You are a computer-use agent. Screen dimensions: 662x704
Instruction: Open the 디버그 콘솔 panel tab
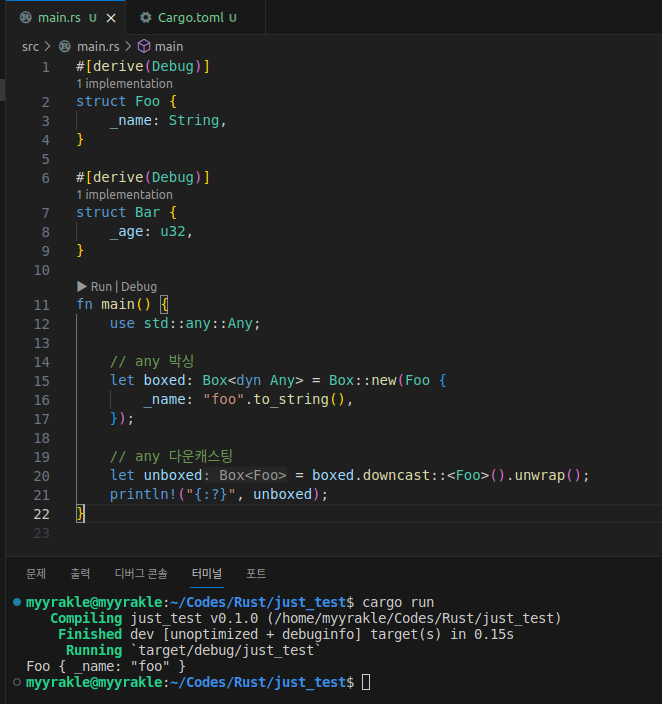pyautogui.click(x=141, y=573)
